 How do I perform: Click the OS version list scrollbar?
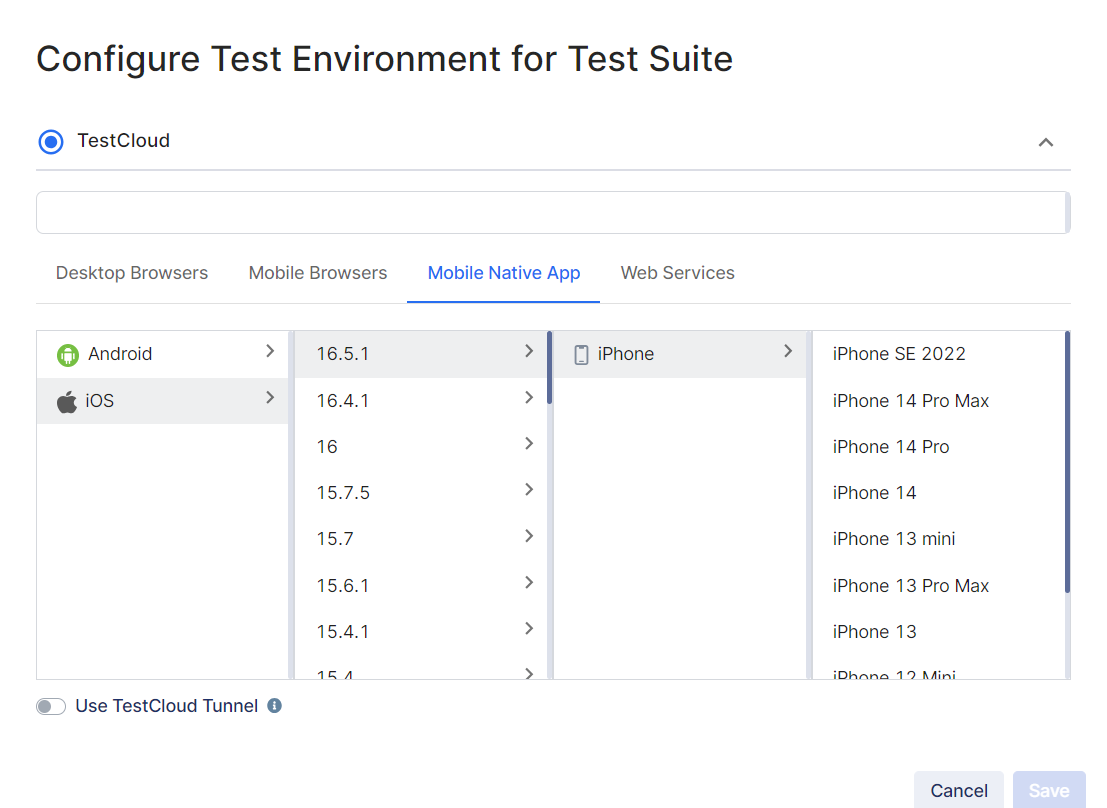point(549,367)
